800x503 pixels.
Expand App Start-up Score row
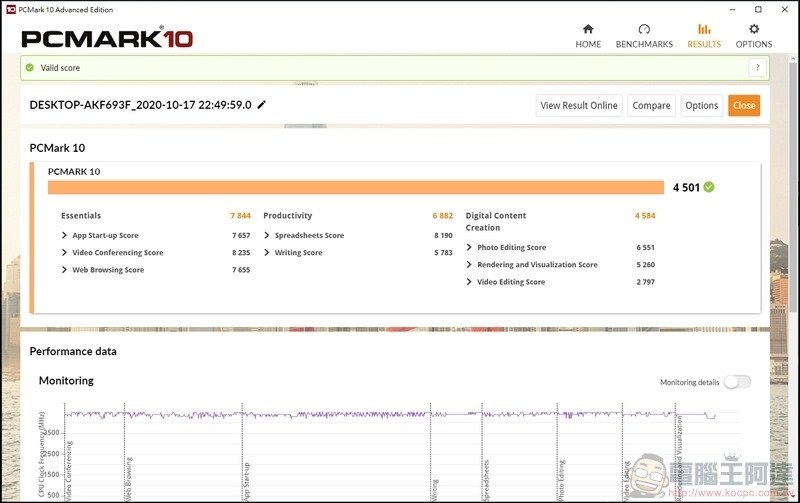pyautogui.click(x=65, y=236)
